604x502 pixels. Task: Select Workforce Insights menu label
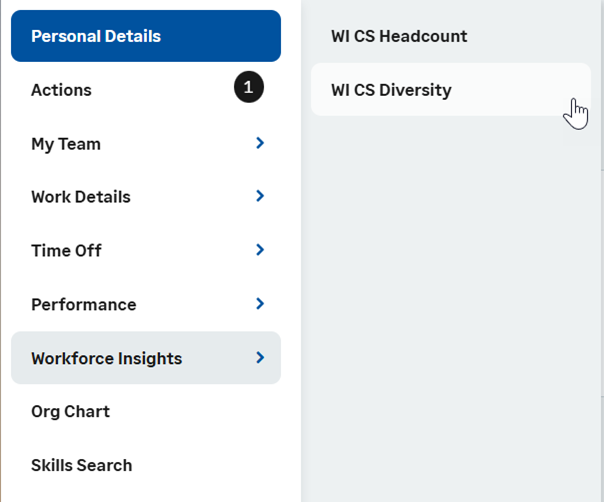[106, 358]
